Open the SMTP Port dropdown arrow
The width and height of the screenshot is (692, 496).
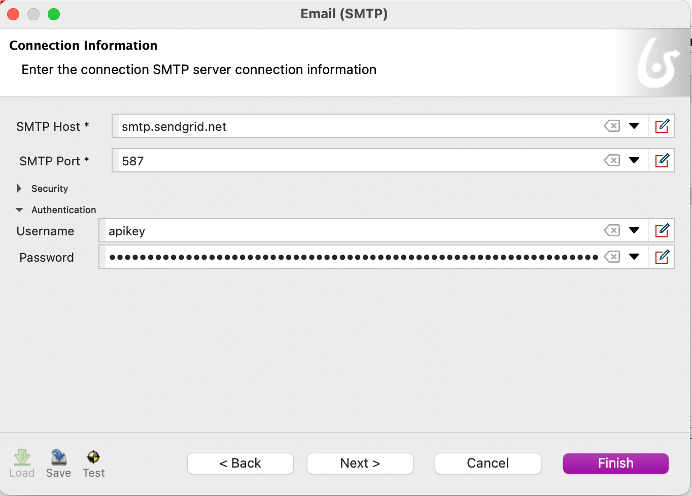point(634,160)
